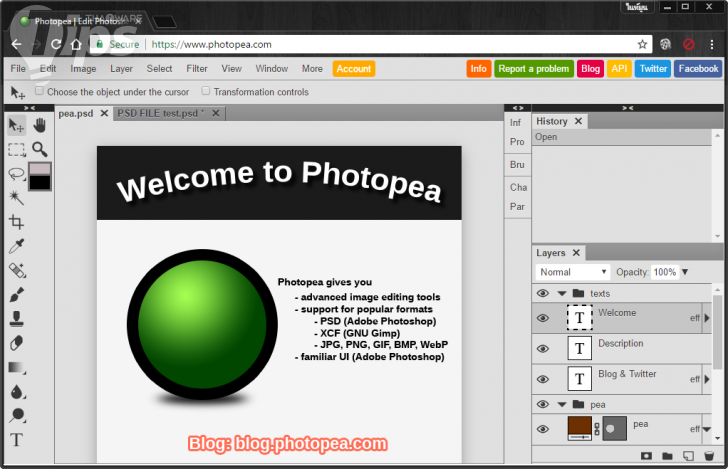Select the Dodge tool
The height and width of the screenshot is (469, 728).
[17, 415]
